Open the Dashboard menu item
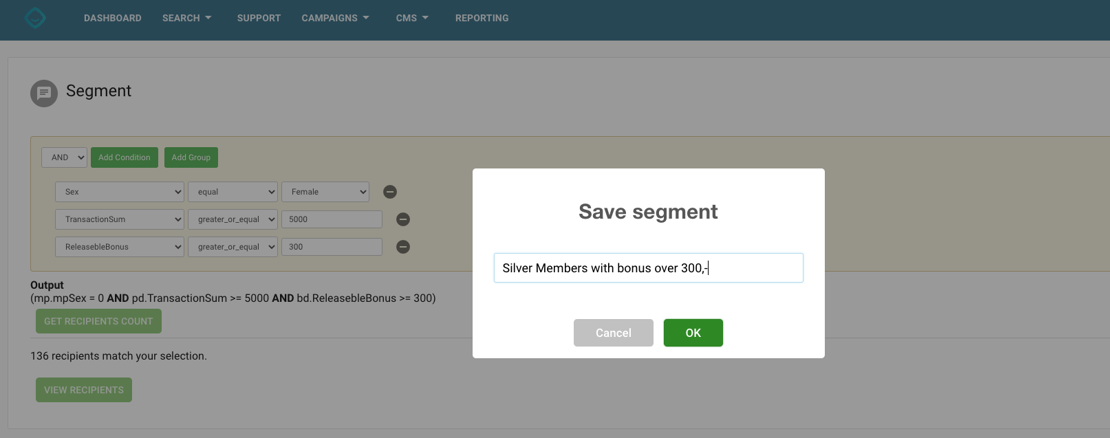 click(112, 18)
